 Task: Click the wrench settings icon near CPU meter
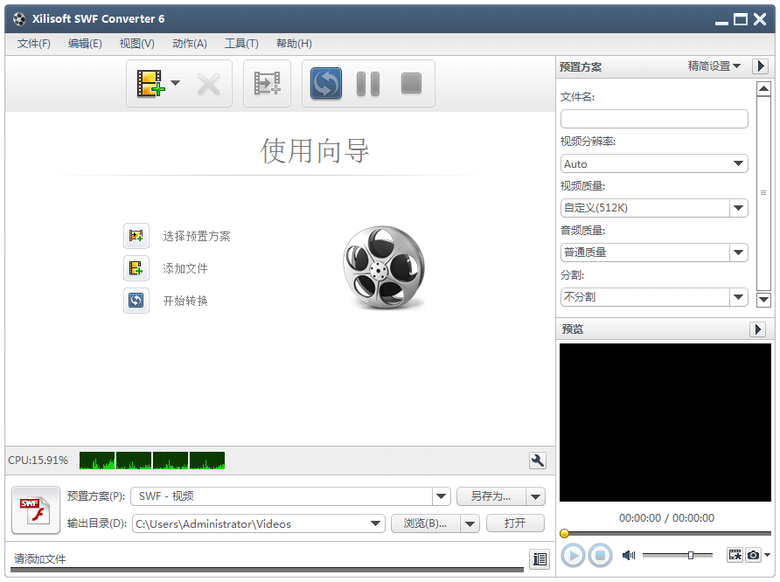point(537,460)
